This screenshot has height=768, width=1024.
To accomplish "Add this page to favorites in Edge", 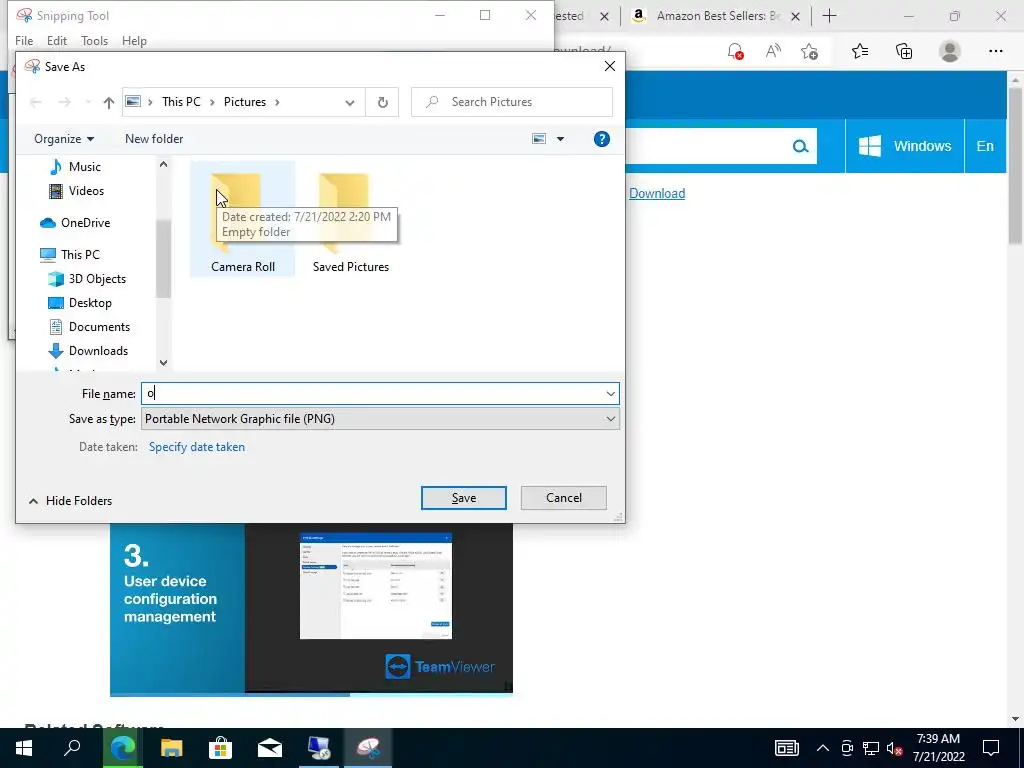I will coord(809,52).
